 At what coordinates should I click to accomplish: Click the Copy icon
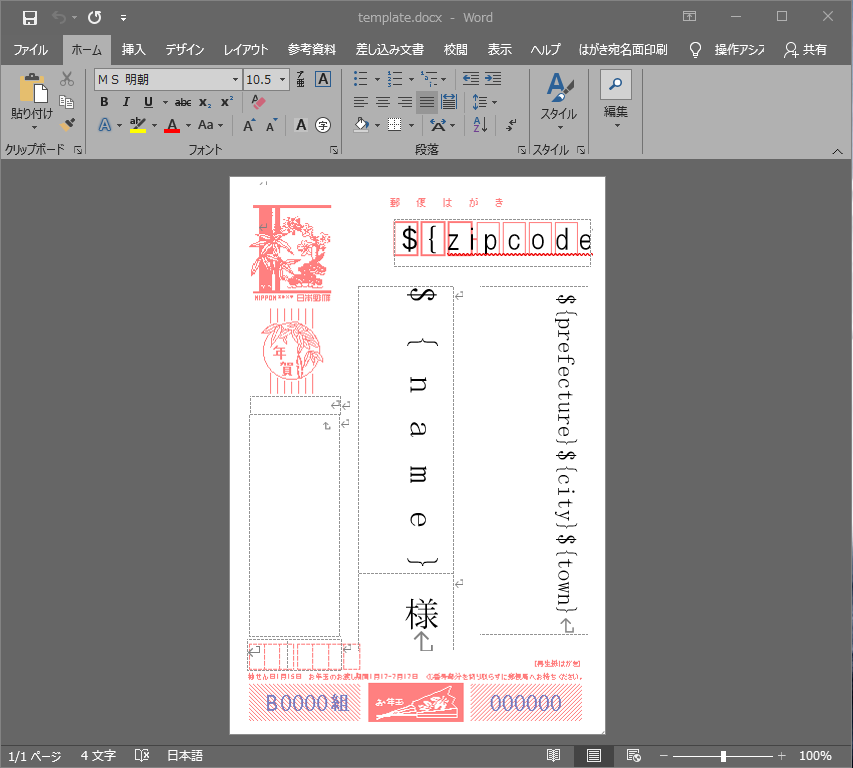tap(67, 102)
